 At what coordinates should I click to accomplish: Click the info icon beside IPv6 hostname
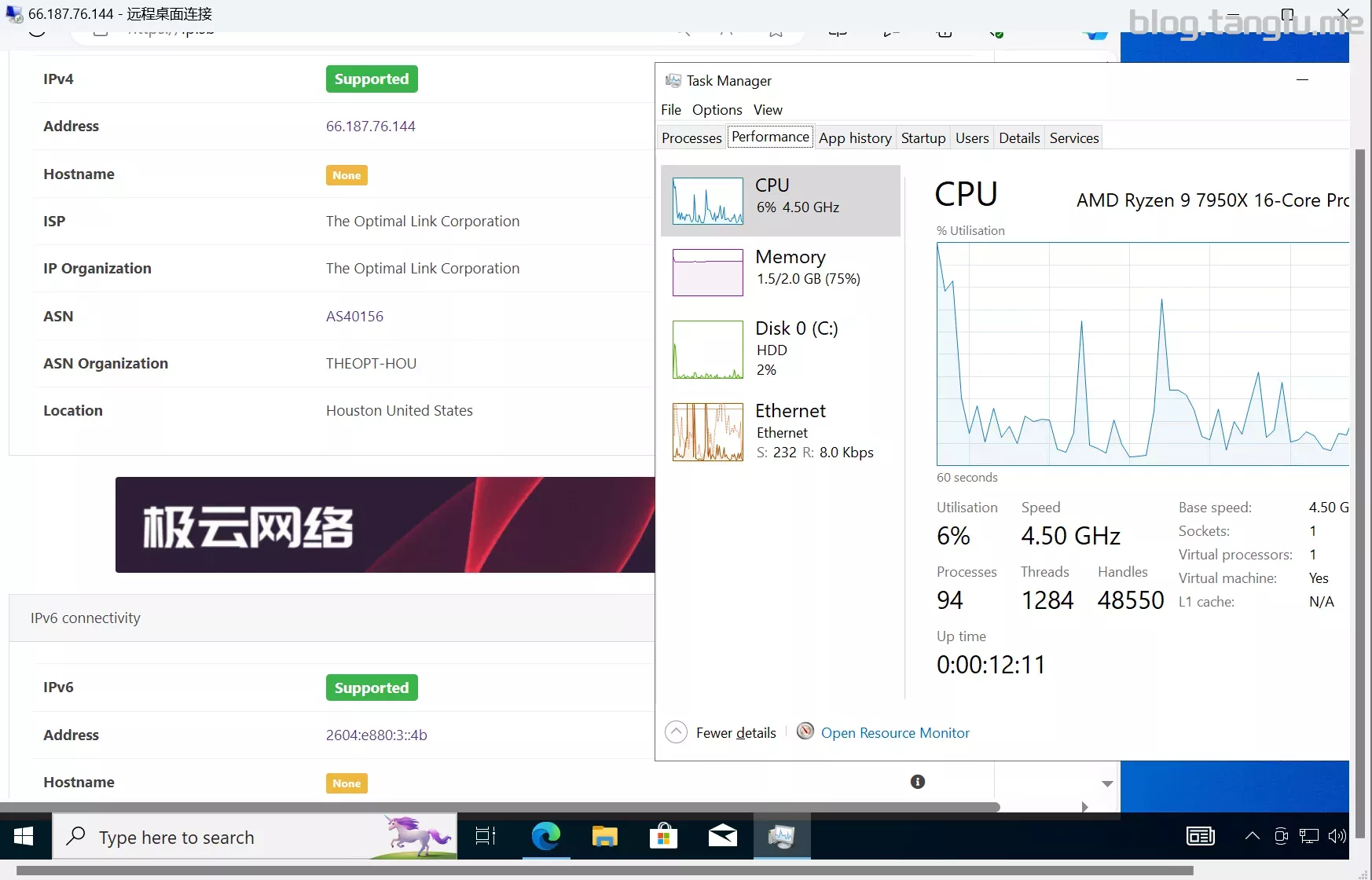(x=917, y=782)
